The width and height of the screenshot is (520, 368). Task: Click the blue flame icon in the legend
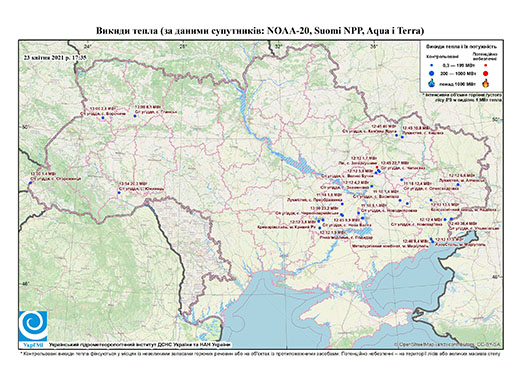[x=432, y=83]
